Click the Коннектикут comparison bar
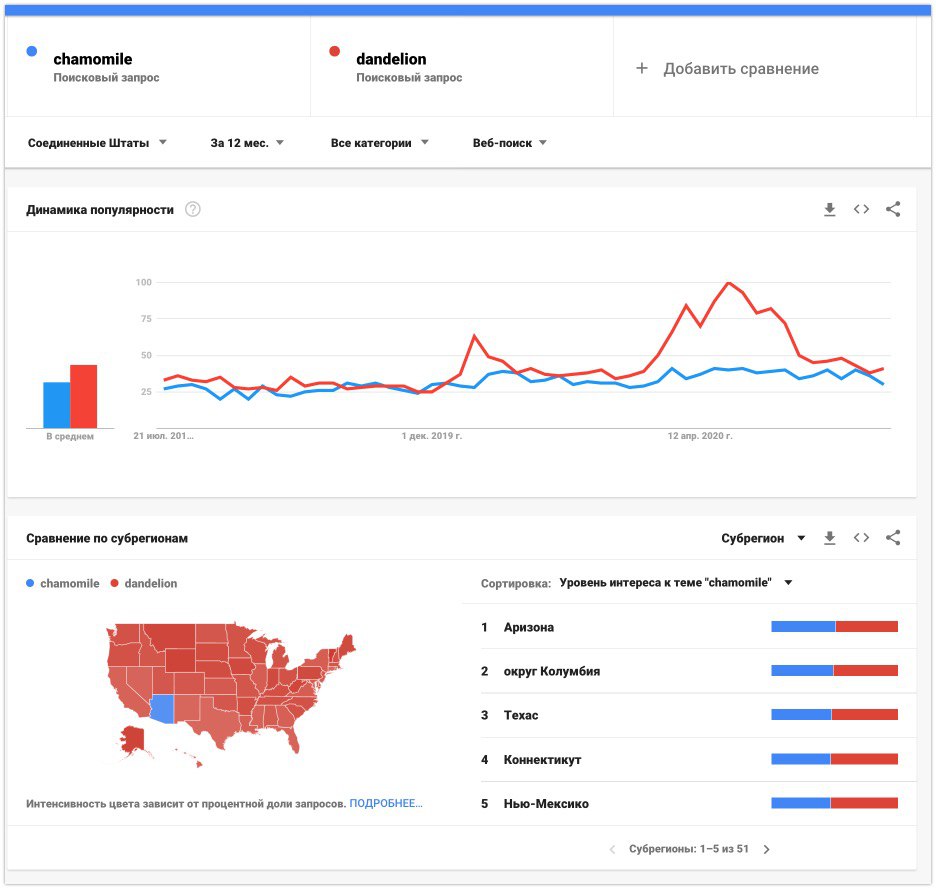 point(835,759)
